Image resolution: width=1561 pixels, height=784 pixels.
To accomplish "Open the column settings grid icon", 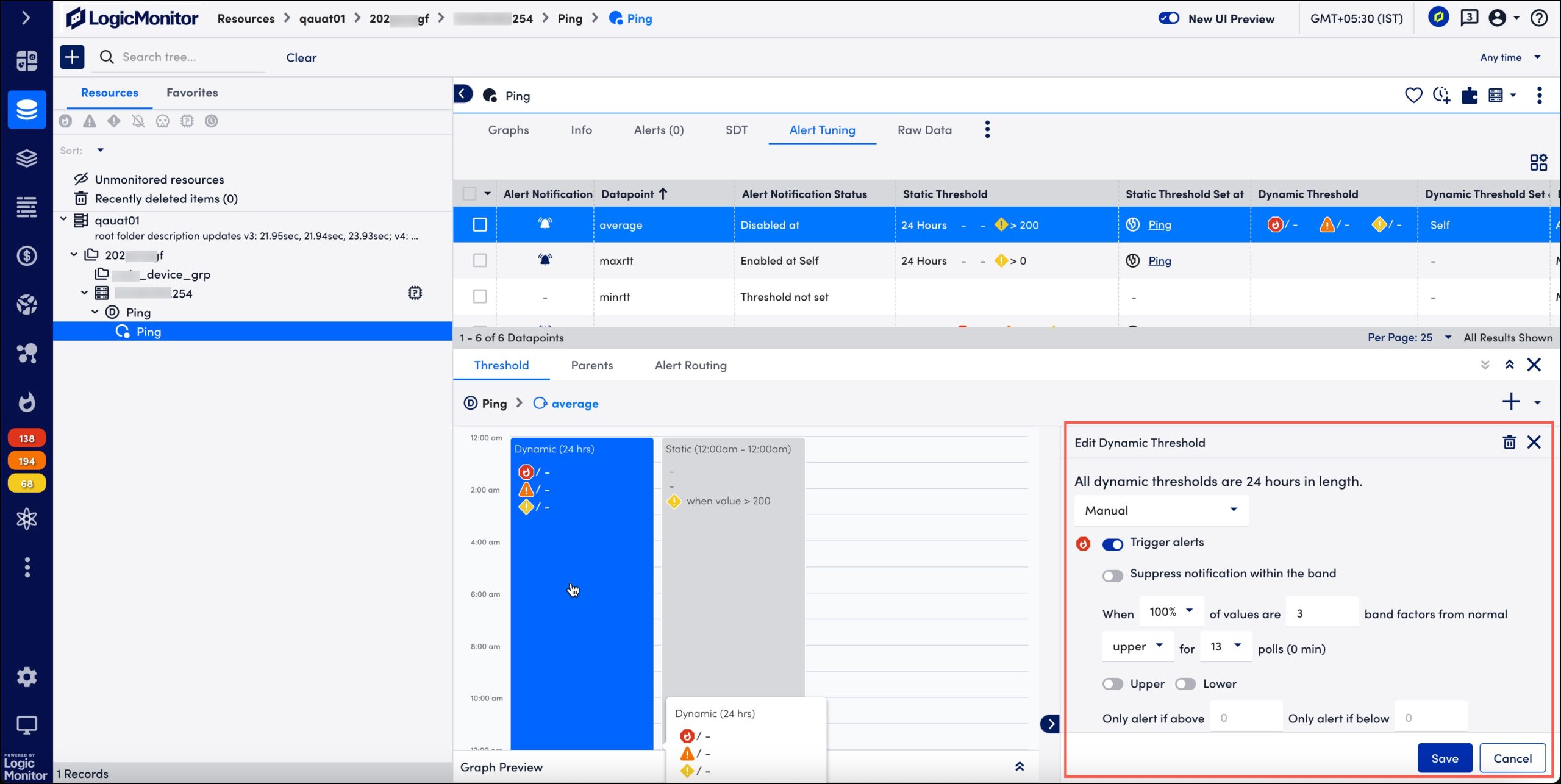I will tap(1538, 162).
